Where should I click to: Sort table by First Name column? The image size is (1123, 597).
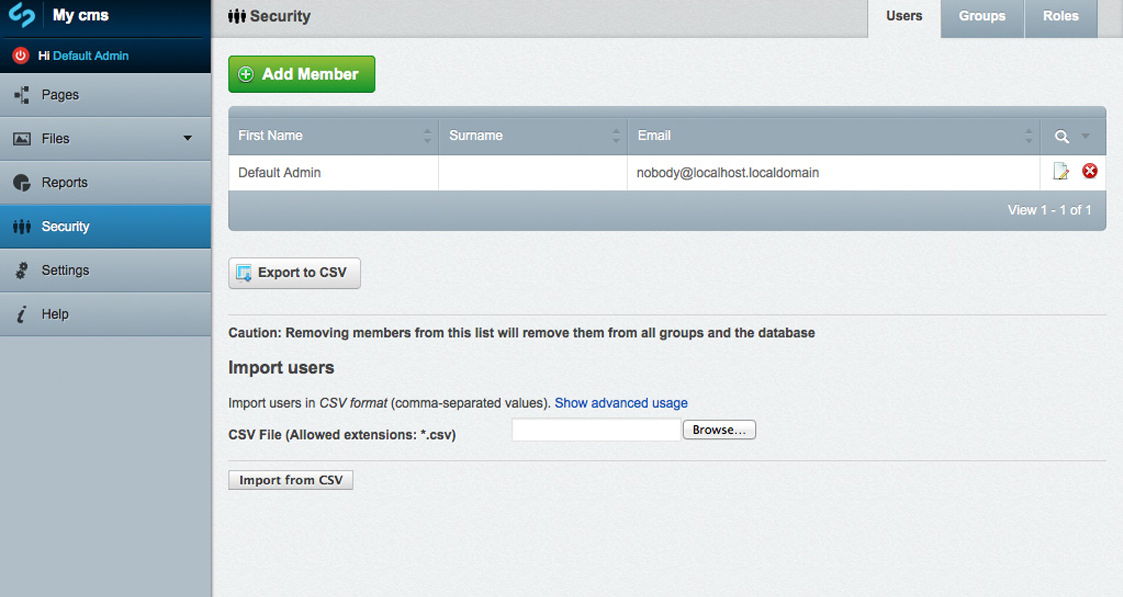coord(333,135)
